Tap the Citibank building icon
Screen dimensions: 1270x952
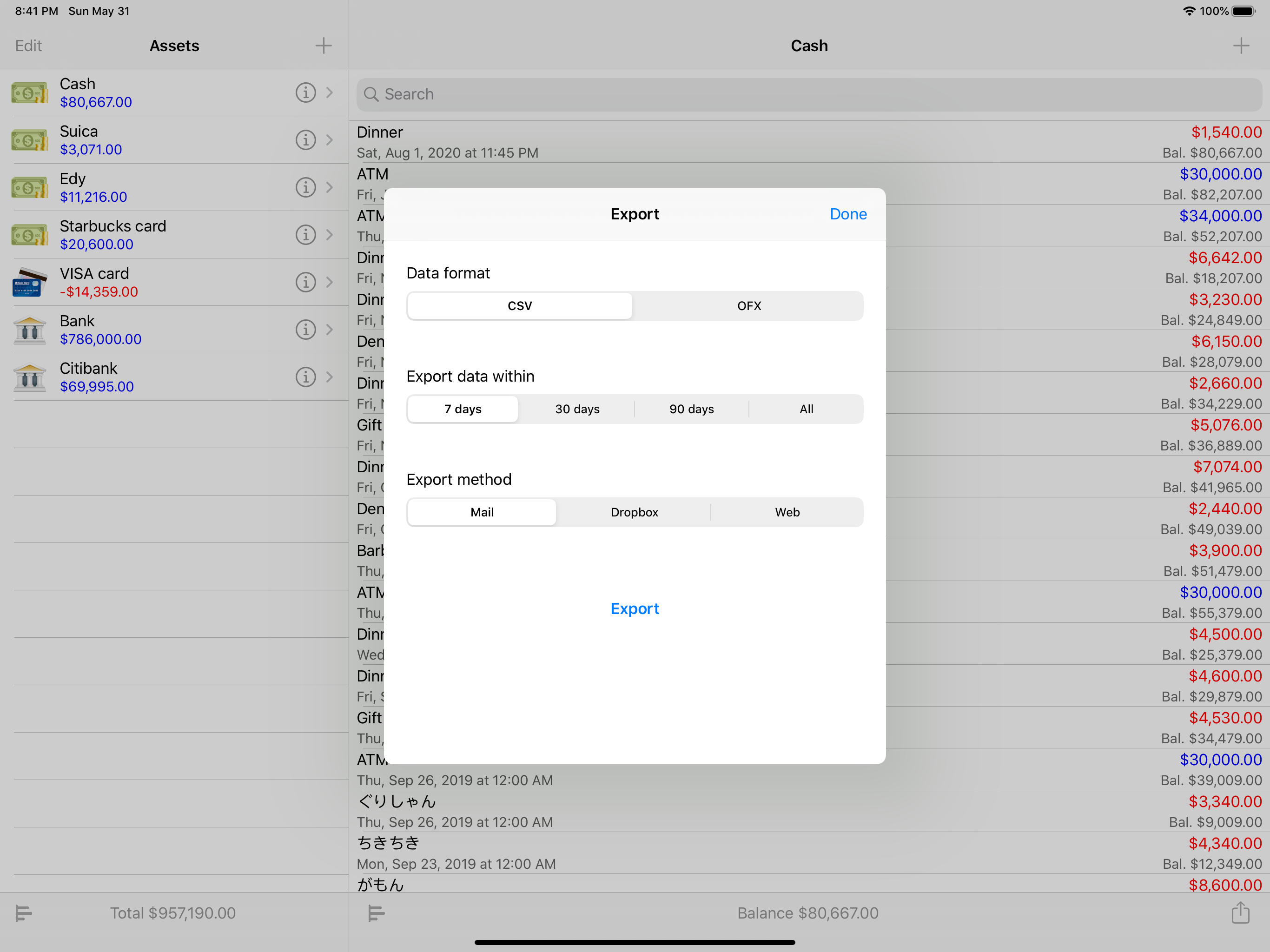pyautogui.click(x=29, y=377)
